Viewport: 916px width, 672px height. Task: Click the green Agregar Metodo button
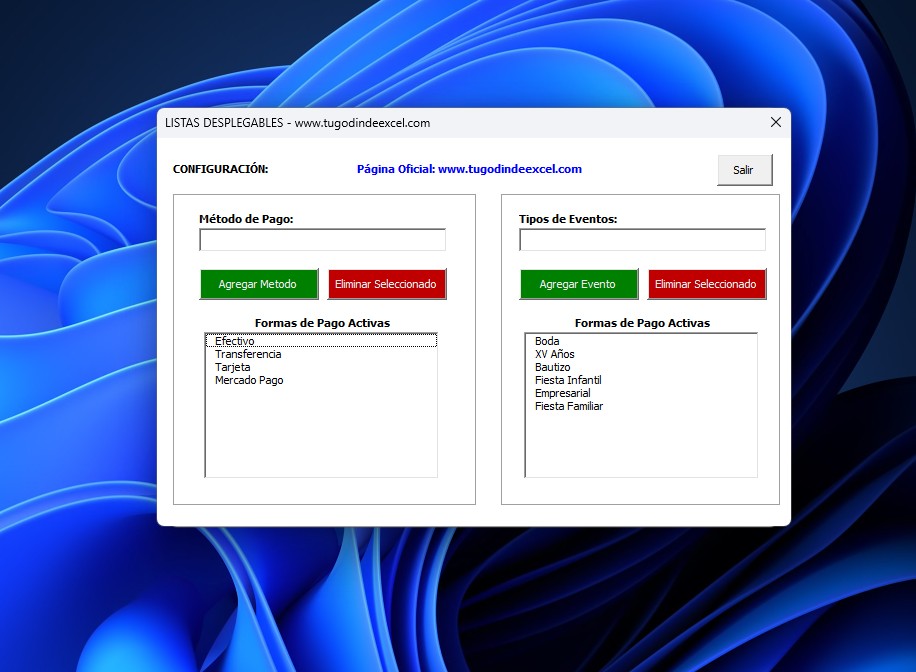pos(258,284)
